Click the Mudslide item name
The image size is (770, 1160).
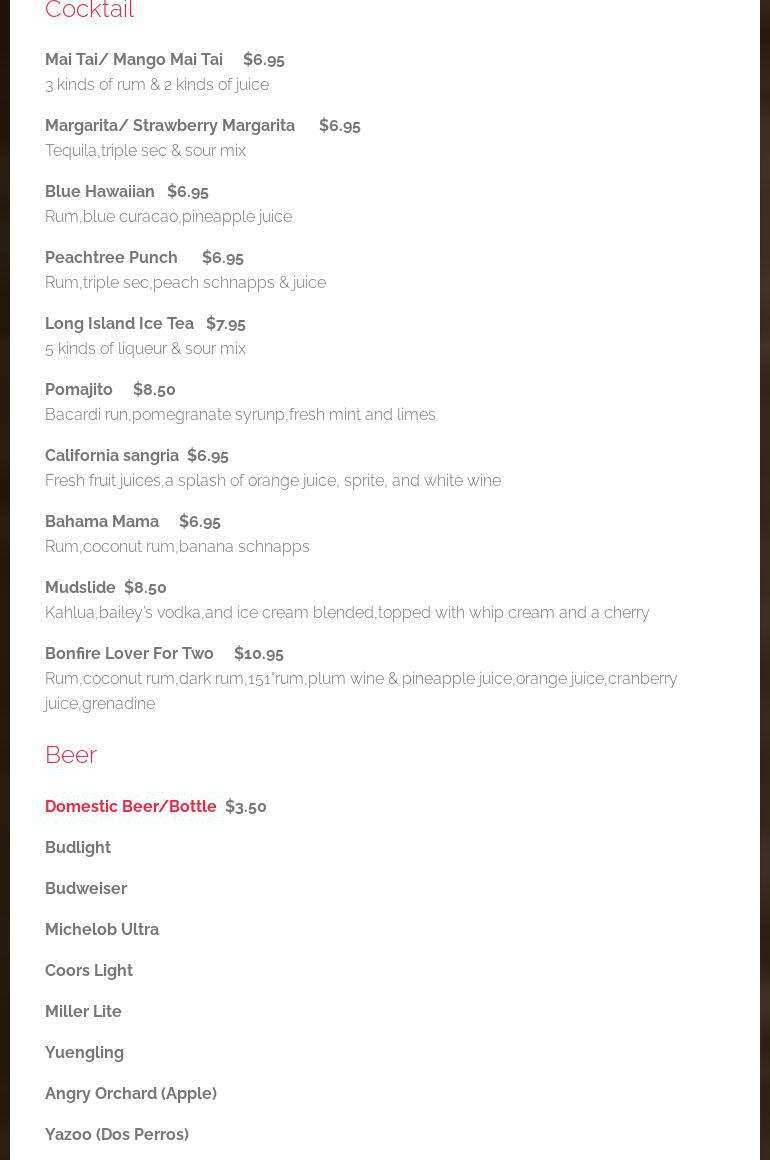pyautogui.click(x=80, y=587)
